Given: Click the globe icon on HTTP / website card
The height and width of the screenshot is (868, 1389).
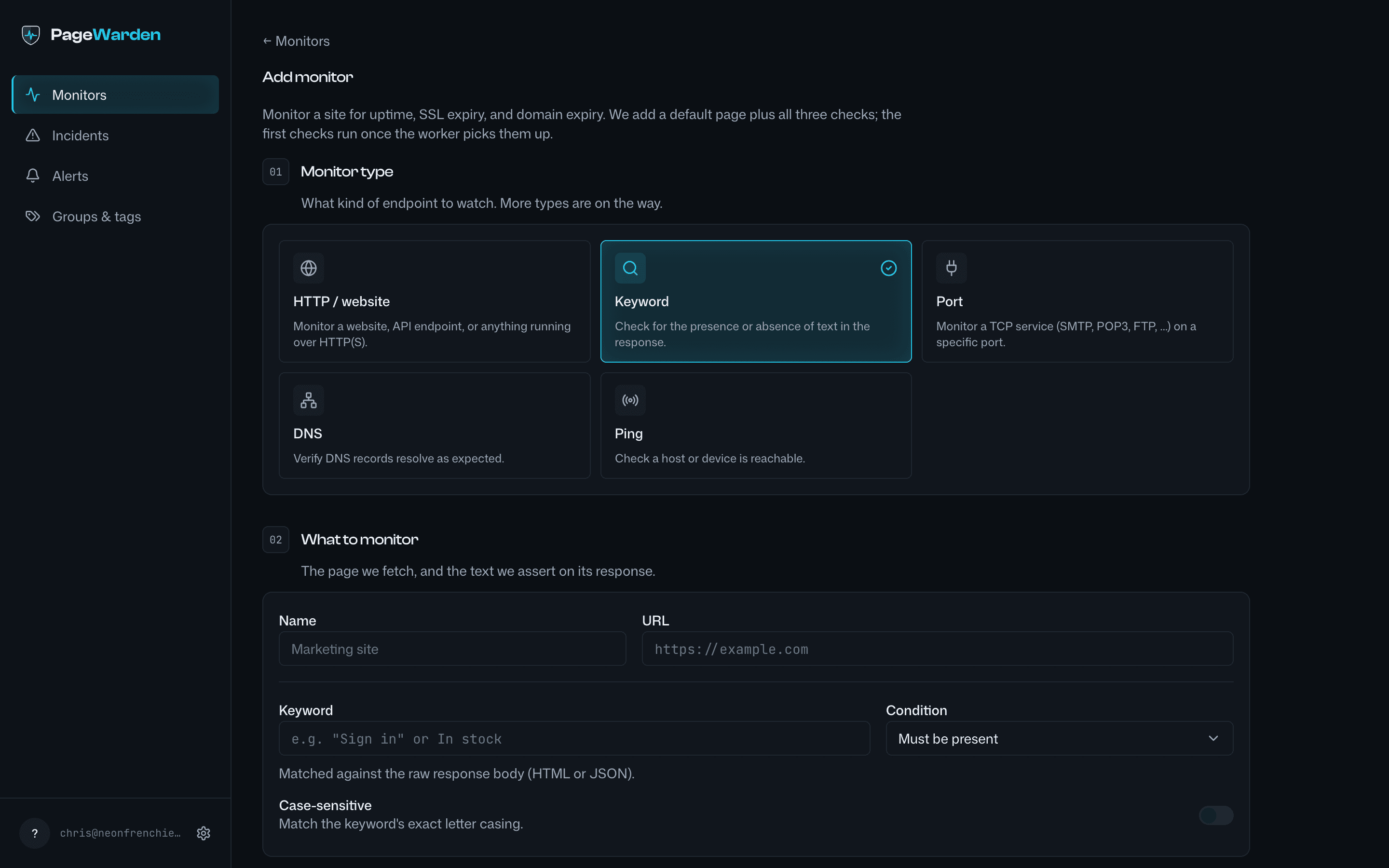Looking at the screenshot, I should point(309,268).
